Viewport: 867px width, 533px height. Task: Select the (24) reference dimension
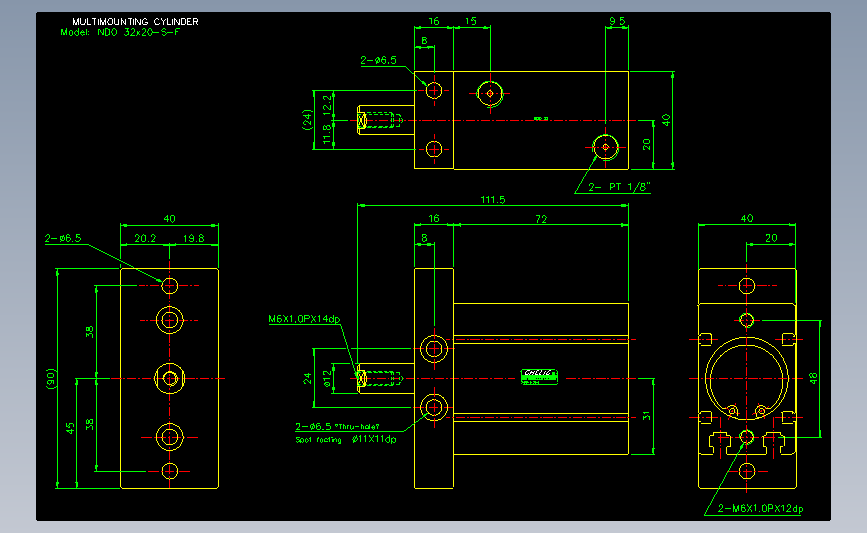(x=307, y=119)
